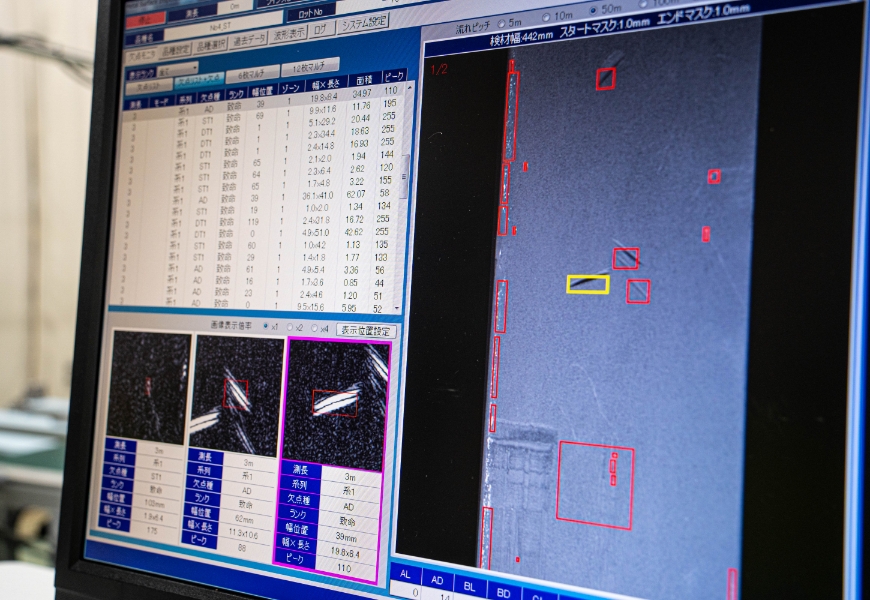Click the 表示位置設定 button
Viewport: 870px width, 600px height.
coord(366,331)
